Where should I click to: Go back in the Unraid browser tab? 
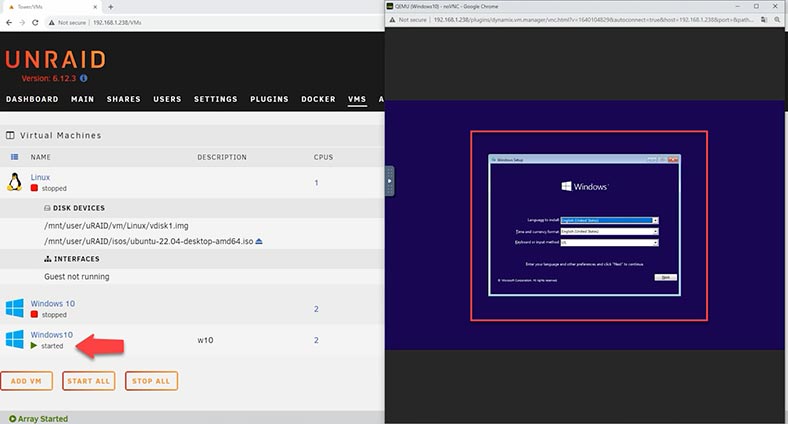point(9,22)
